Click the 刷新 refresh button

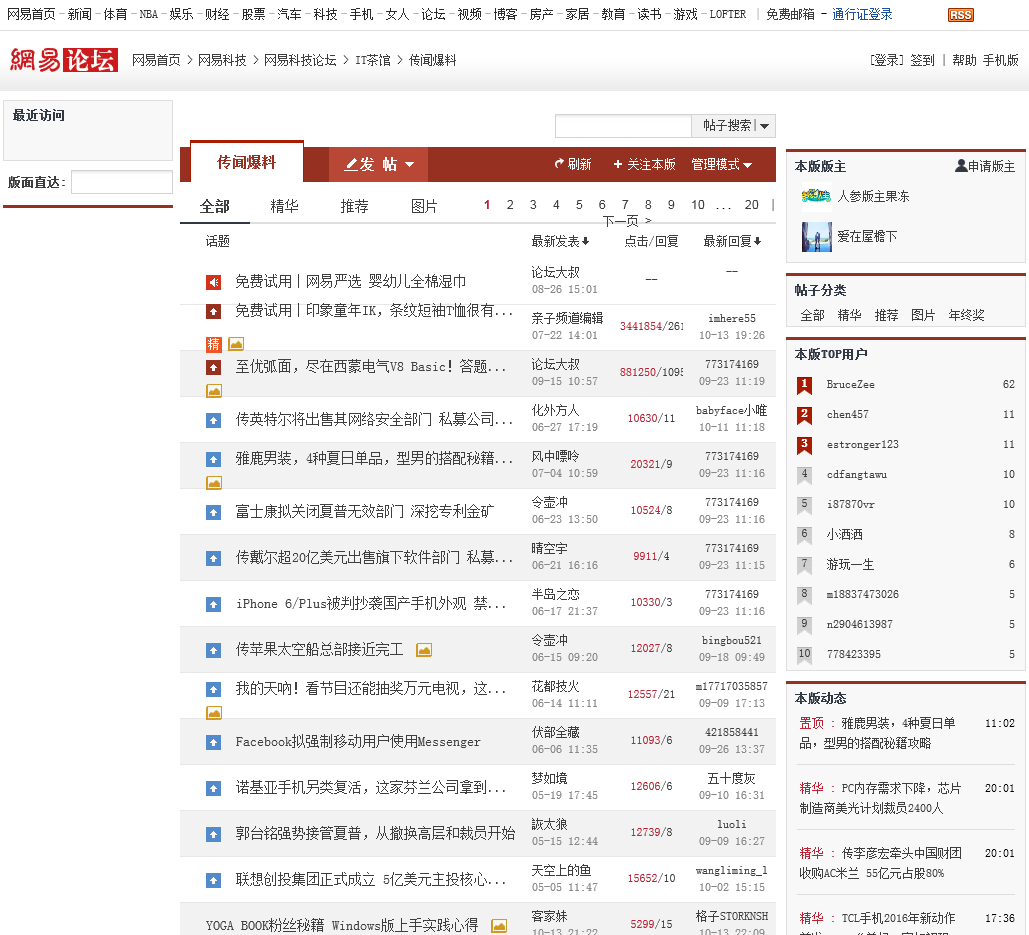[x=573, y=164]
